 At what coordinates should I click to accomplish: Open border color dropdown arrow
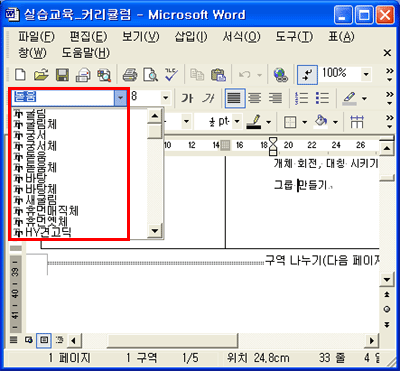click(269, 122)
